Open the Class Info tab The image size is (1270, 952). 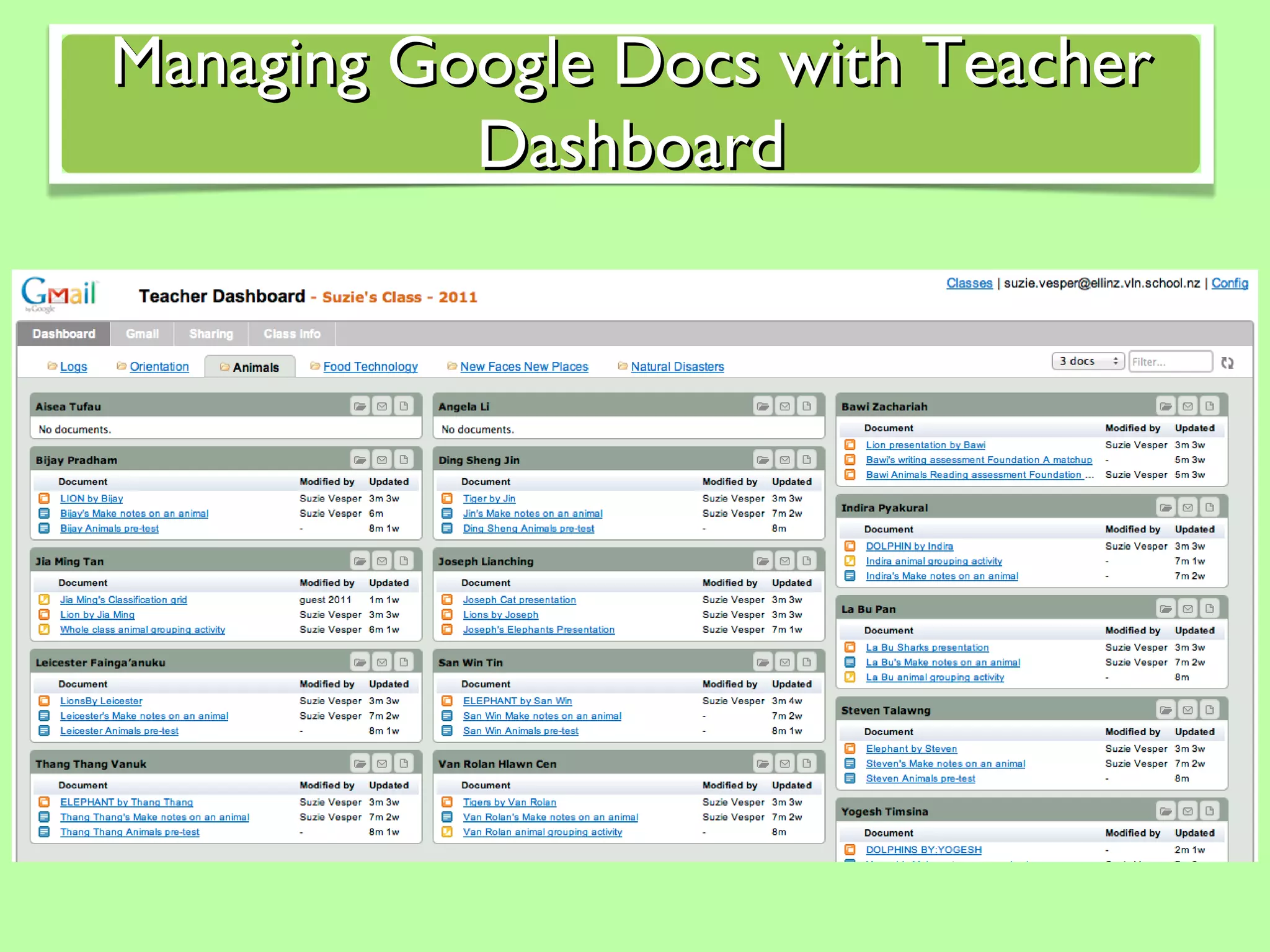(x=292, y=333)
